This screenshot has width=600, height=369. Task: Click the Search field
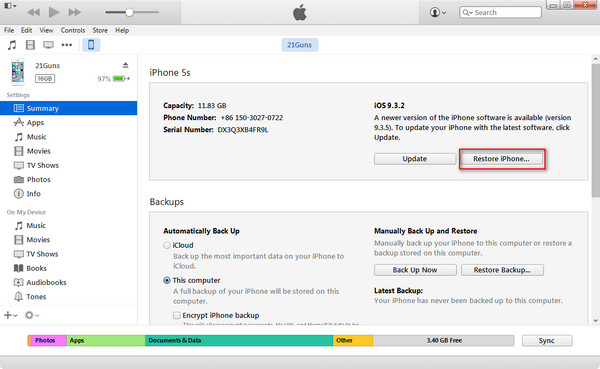[501, 12]
